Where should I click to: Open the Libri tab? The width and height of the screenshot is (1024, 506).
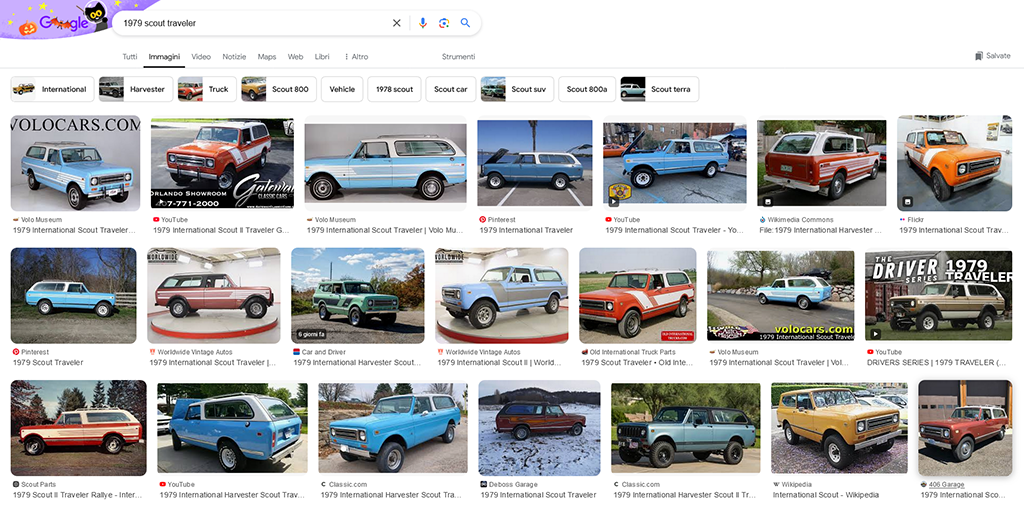[322, 57]
